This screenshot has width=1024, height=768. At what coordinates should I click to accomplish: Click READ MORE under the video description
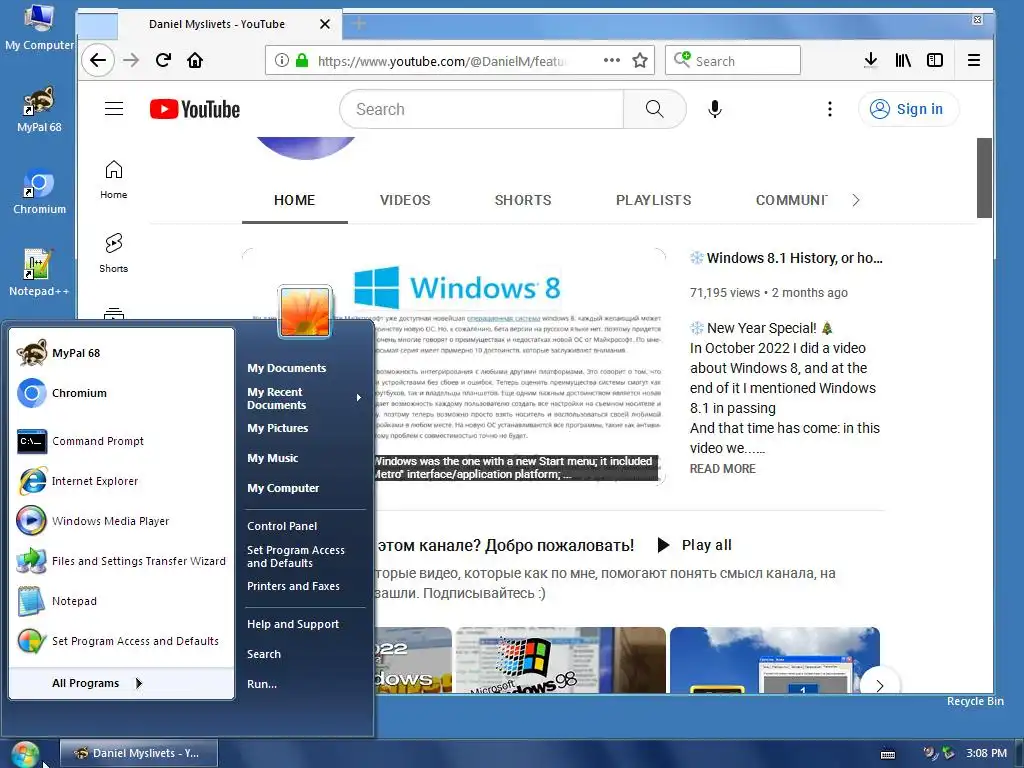722,468
